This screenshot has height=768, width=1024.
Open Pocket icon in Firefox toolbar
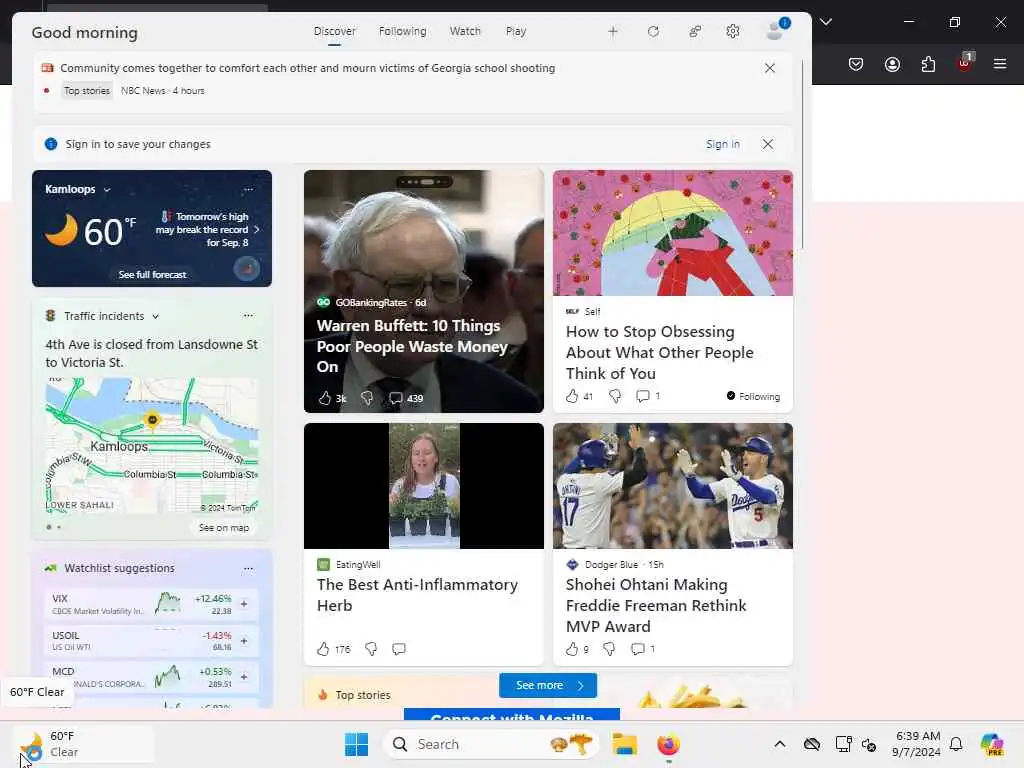(x=856, y=64)
